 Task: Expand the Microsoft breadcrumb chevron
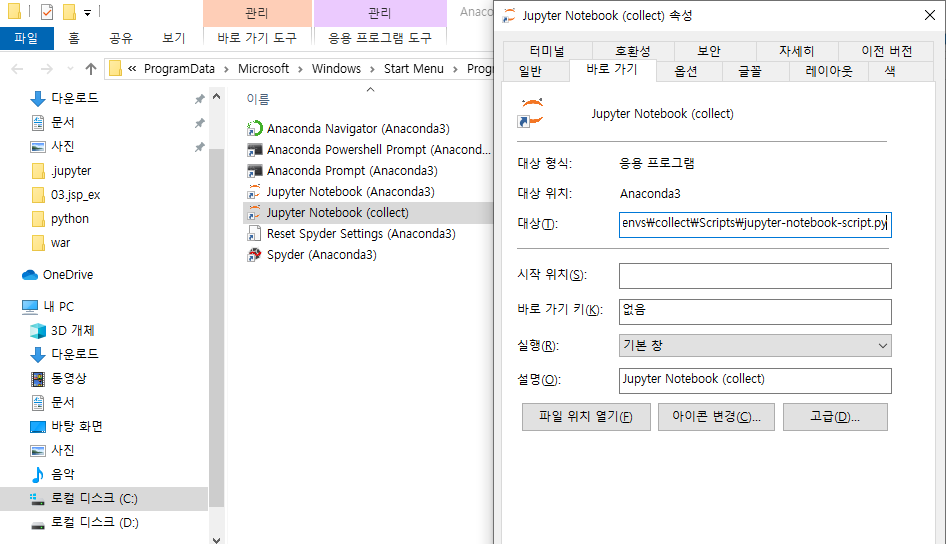pos(300,69)
